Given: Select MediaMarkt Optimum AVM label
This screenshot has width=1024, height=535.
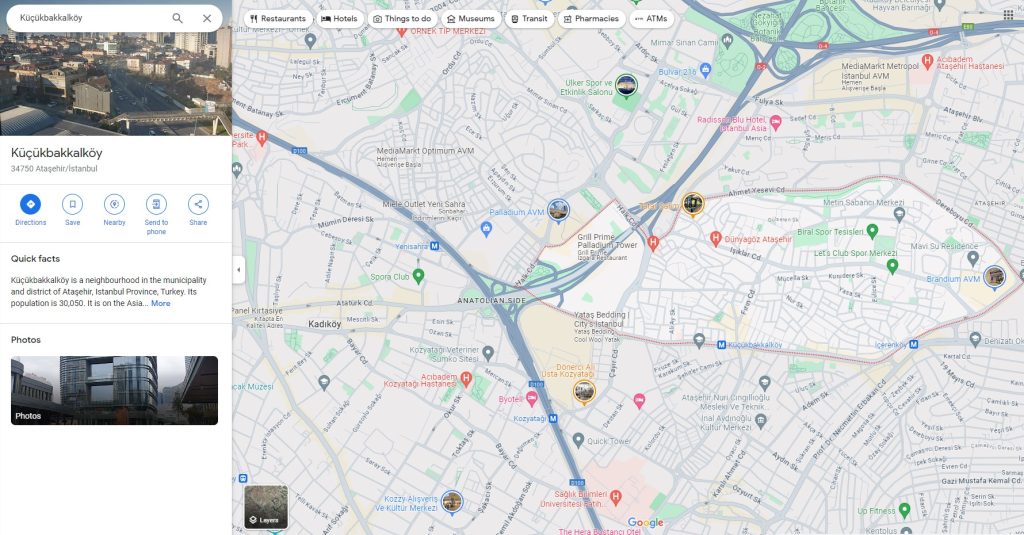Looking at the screenshot, I should [x=425, y=151].
